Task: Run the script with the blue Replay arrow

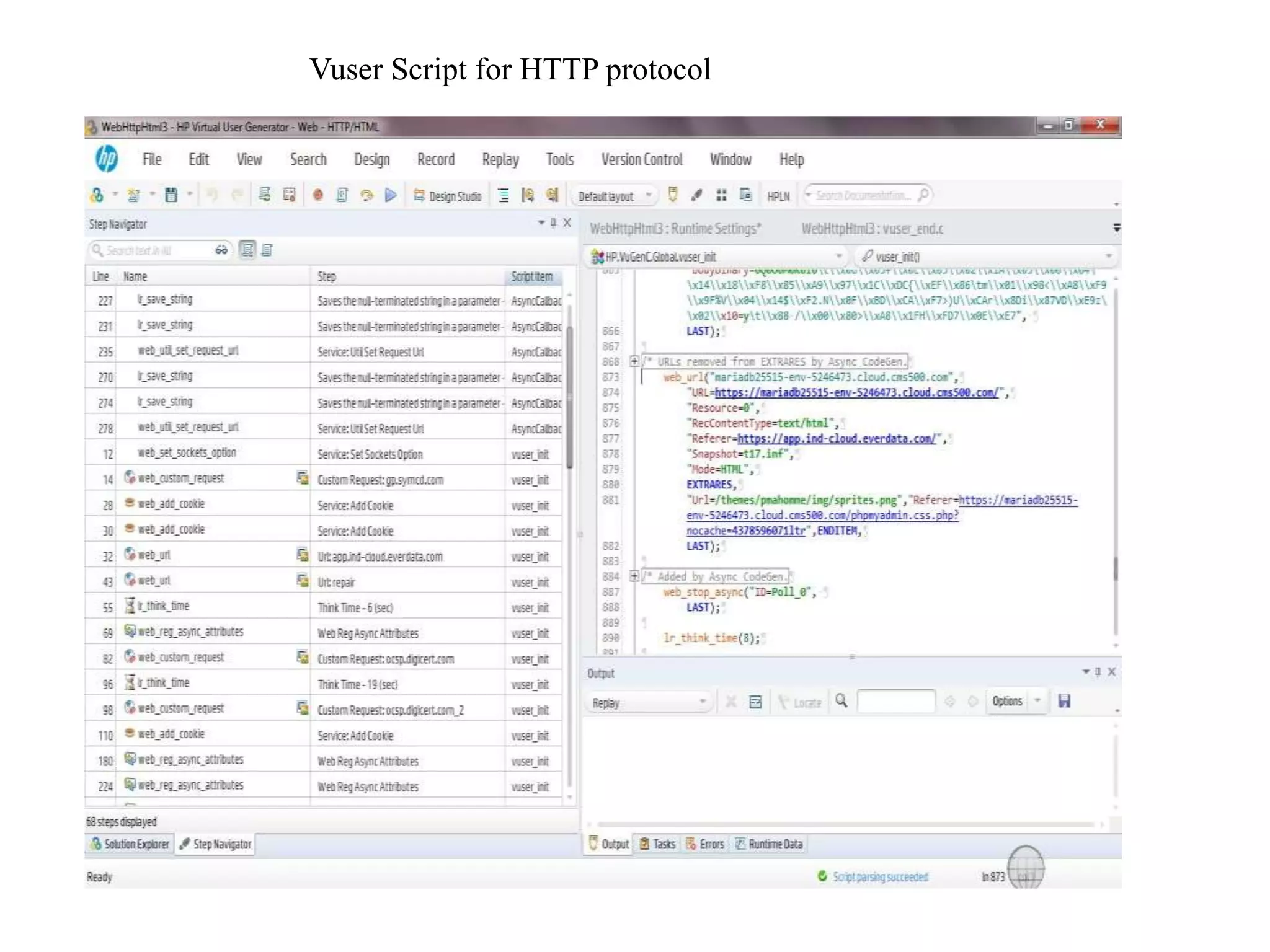Action: [x=391, y=196]
